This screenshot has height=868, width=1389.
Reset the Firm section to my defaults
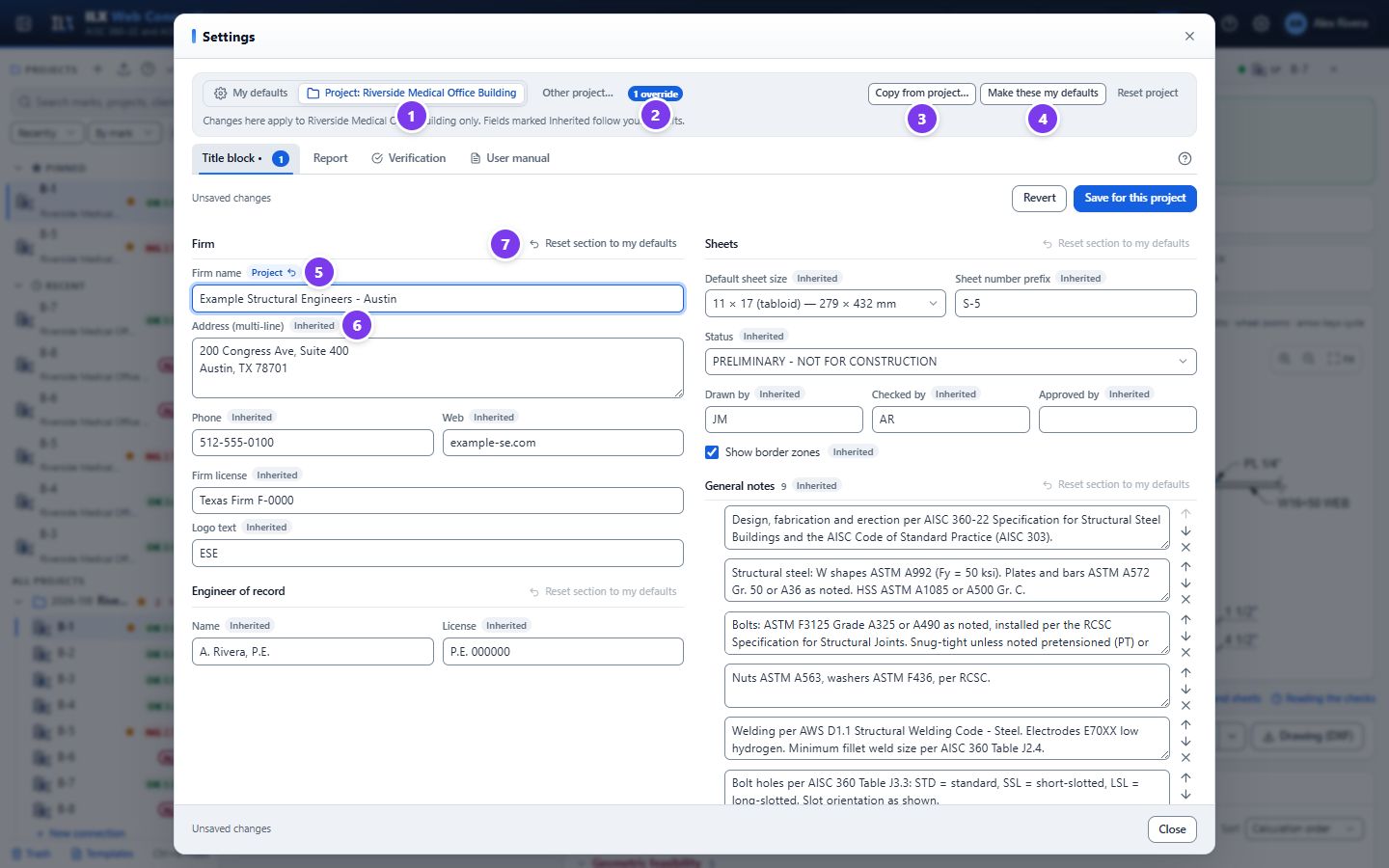[x=603, y=244]
